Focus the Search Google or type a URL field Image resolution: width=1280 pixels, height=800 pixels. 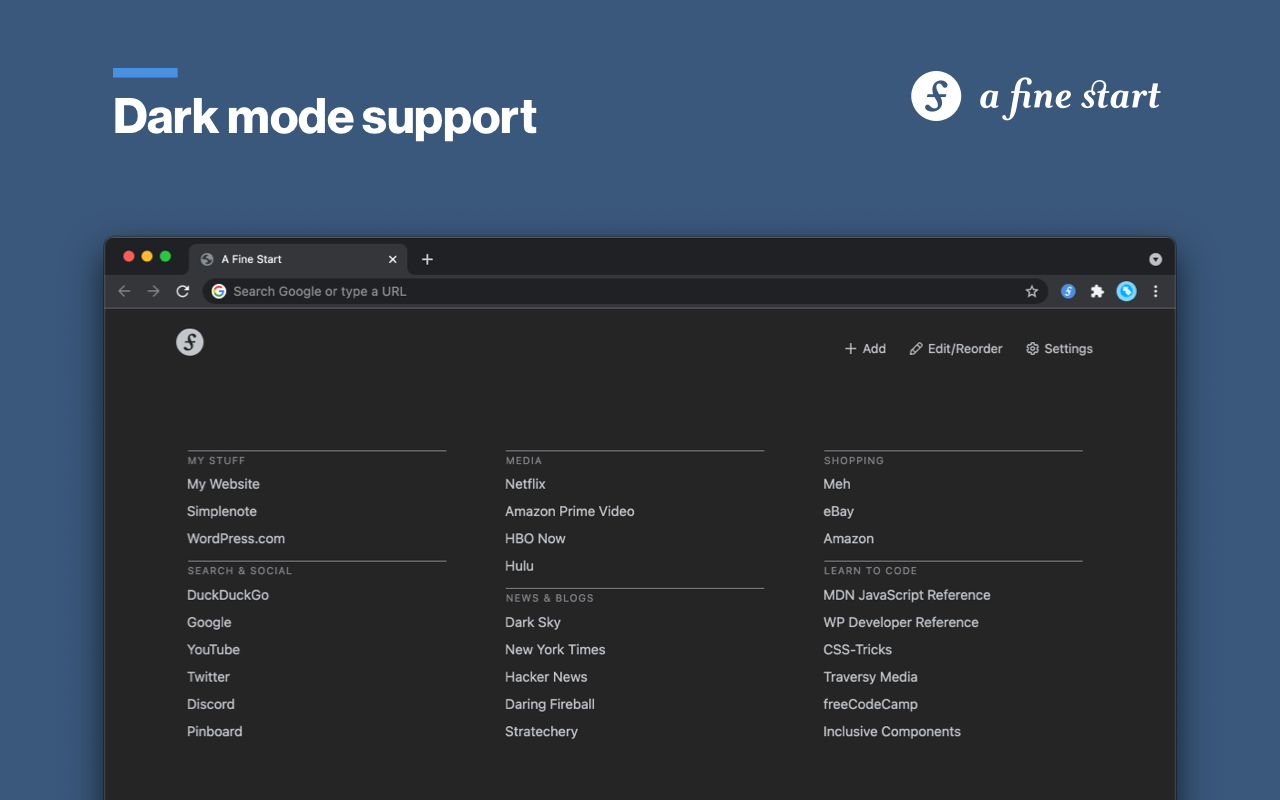point(626,291)
